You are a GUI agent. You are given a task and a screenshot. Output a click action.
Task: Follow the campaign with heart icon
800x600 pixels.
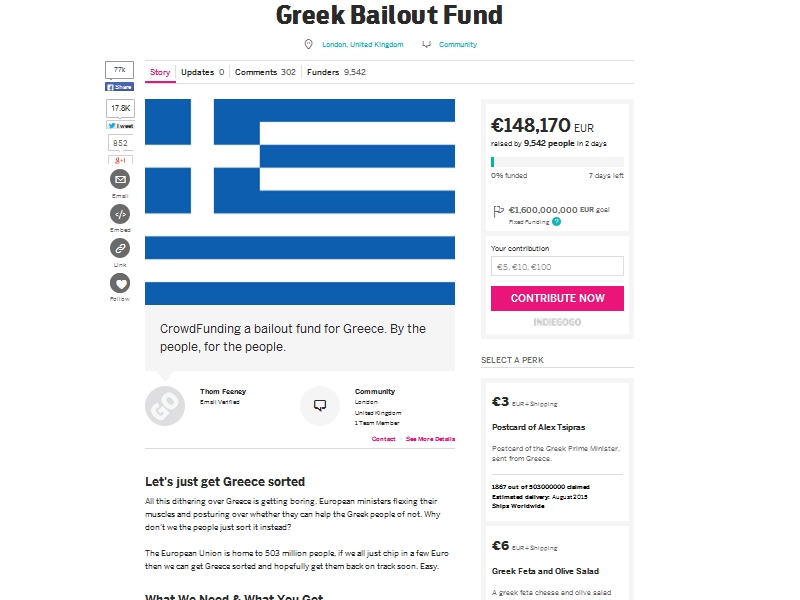pos(120,283)
